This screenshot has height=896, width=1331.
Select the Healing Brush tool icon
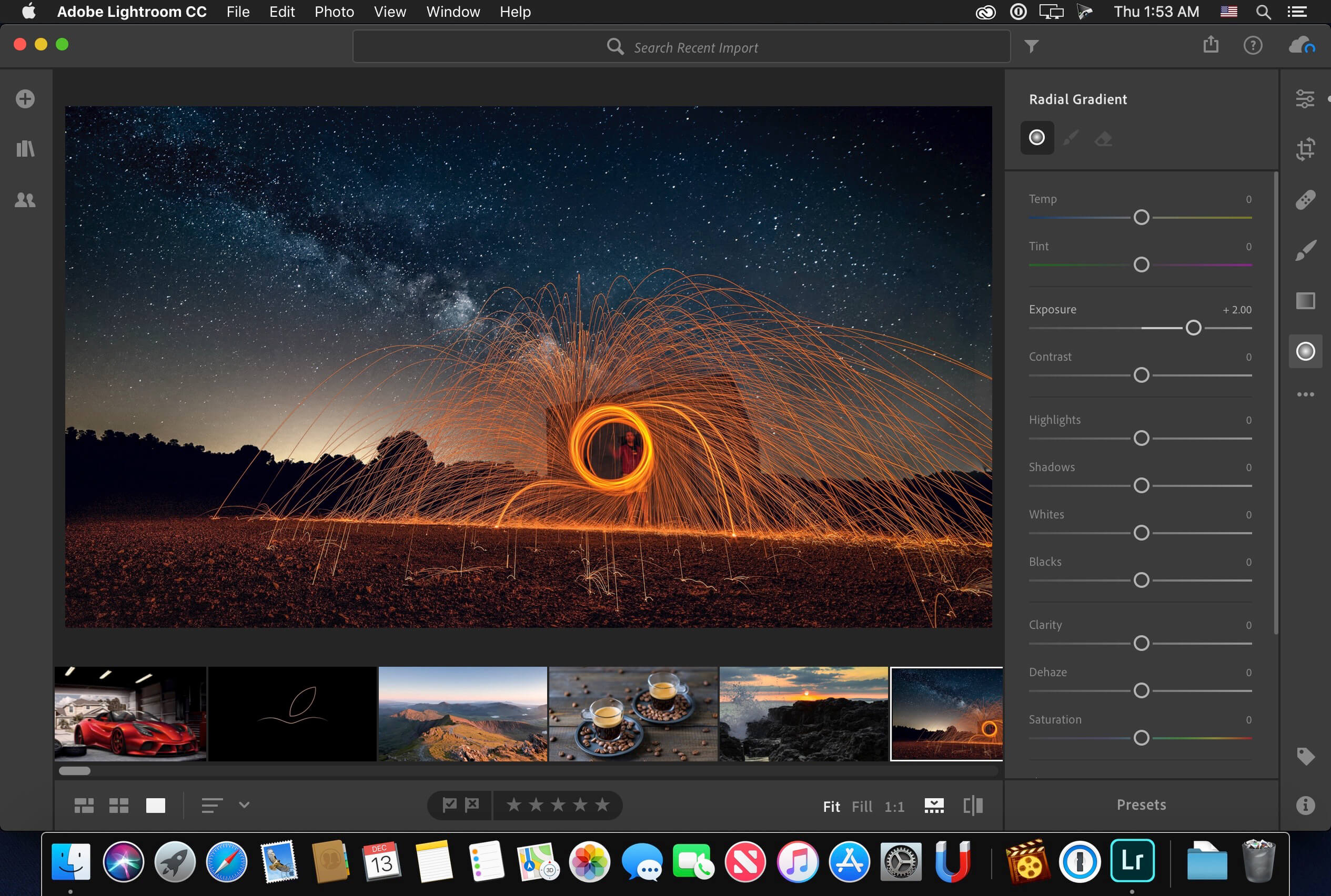pyautogui.click(x=1306, y=200)
